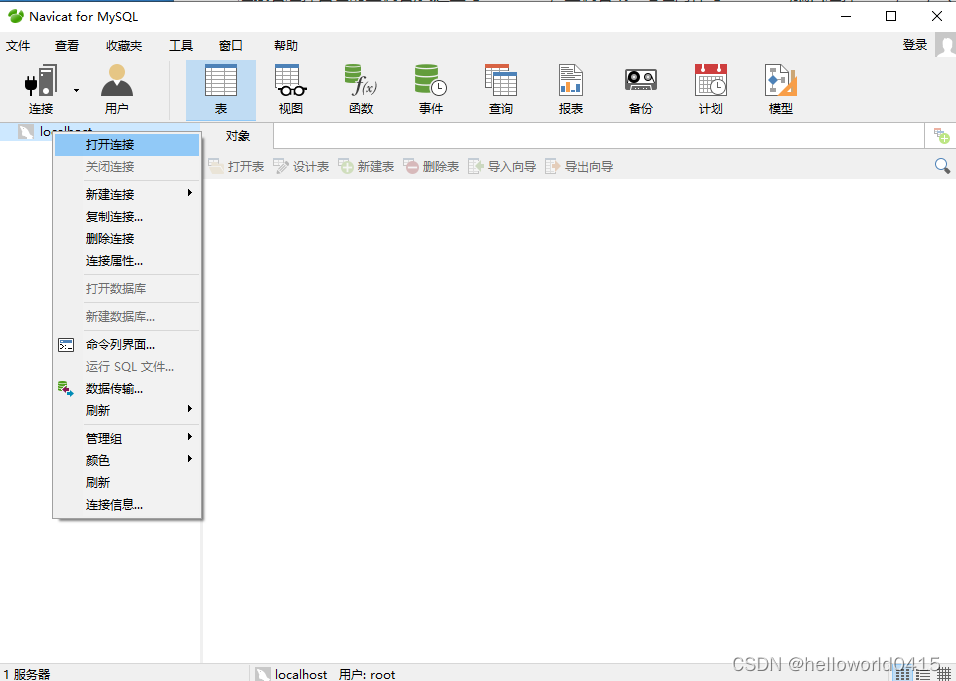Open the 函数 functions toolbar icon
The width and height of the screenshot is (956, 681).
[361, 90]
